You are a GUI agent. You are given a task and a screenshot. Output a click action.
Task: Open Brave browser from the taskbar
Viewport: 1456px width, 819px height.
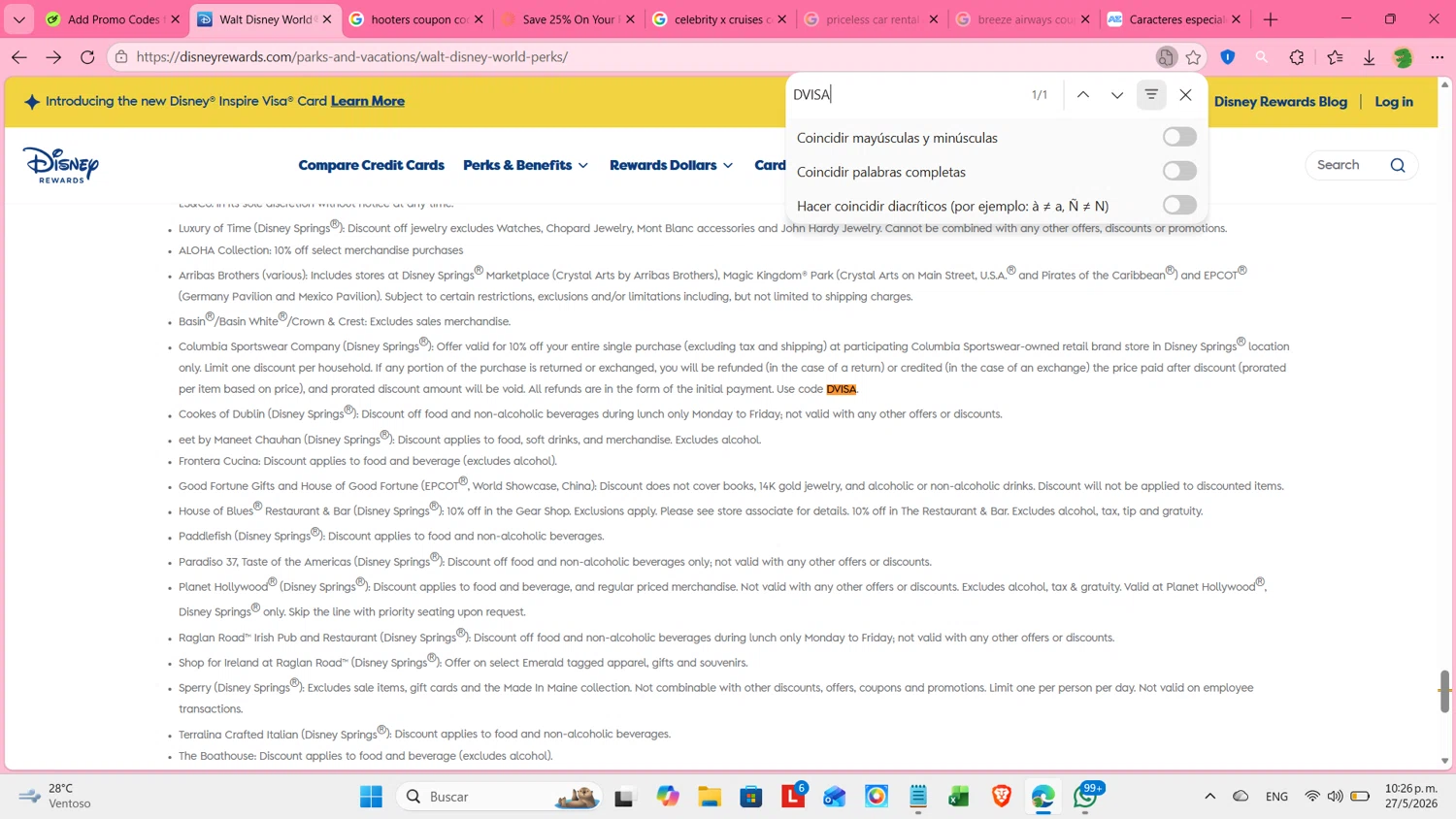(1002, 797)
